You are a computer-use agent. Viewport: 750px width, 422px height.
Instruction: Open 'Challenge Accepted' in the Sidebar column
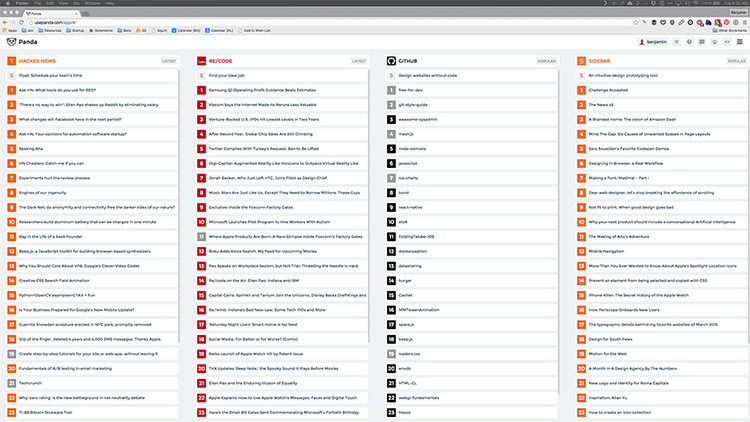click(x=608, y=90)
